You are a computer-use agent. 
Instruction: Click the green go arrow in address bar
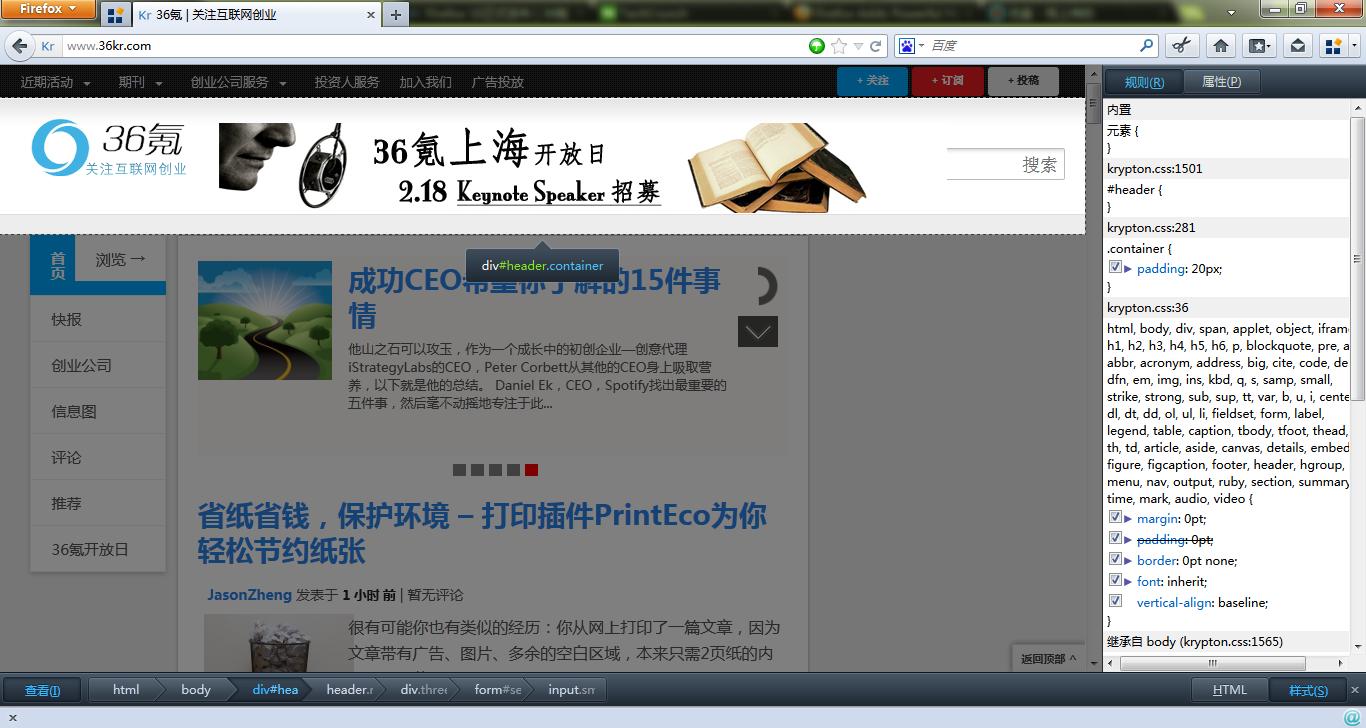pyautogui.click(x=817, y=46)
